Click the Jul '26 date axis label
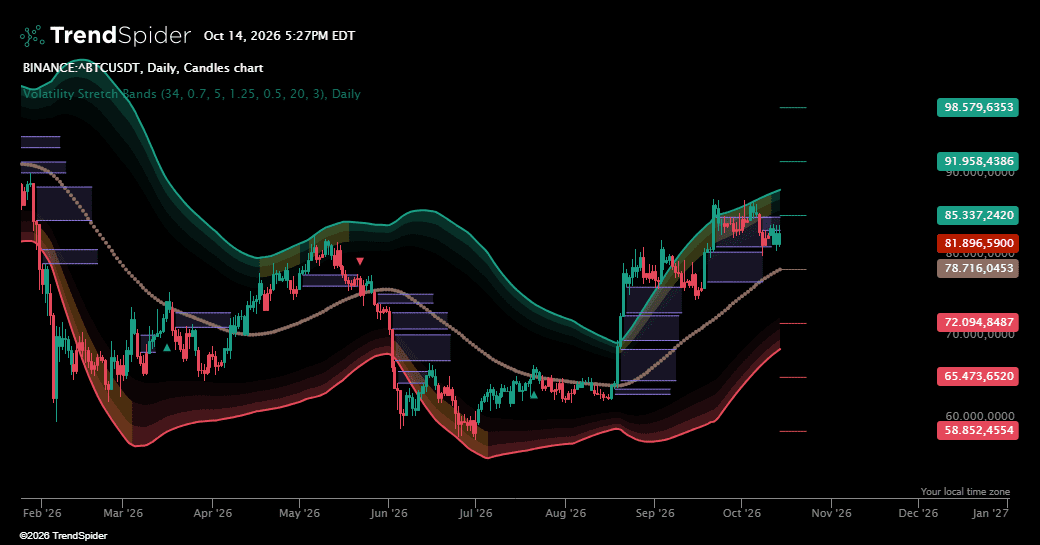This screenshot has height=545, width=1040. point(476,513)
